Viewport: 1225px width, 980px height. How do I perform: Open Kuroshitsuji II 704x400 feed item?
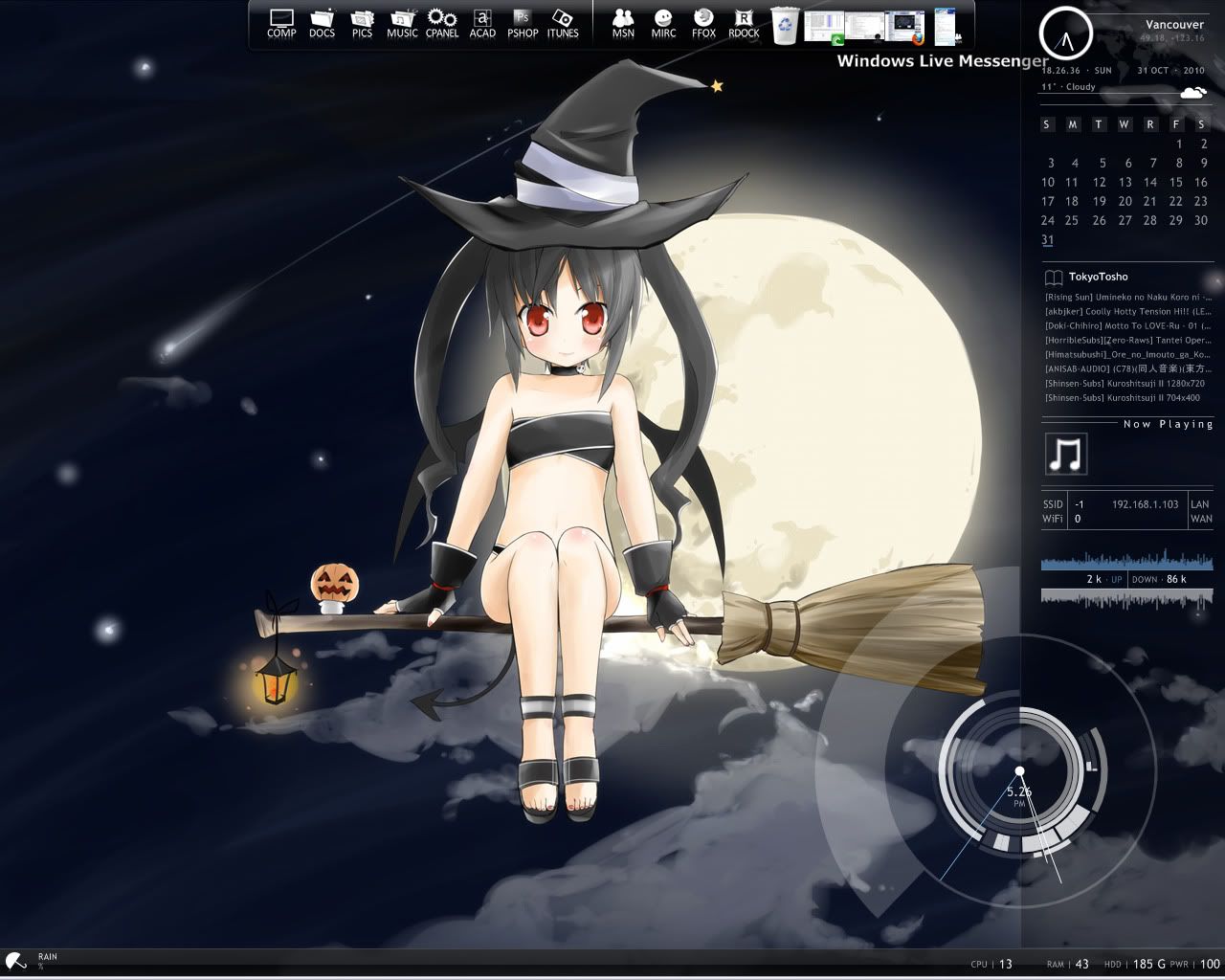[x=1123, y=397]
